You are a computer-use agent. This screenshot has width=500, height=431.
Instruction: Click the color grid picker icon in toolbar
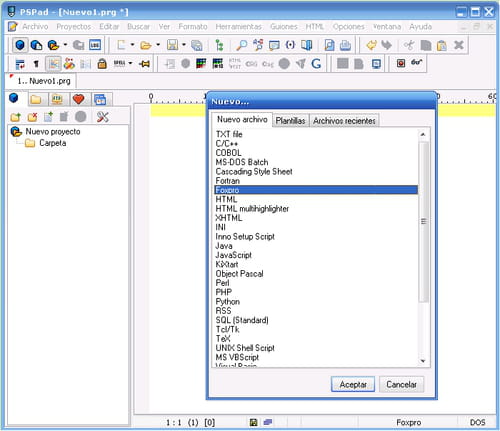[201, 63]
